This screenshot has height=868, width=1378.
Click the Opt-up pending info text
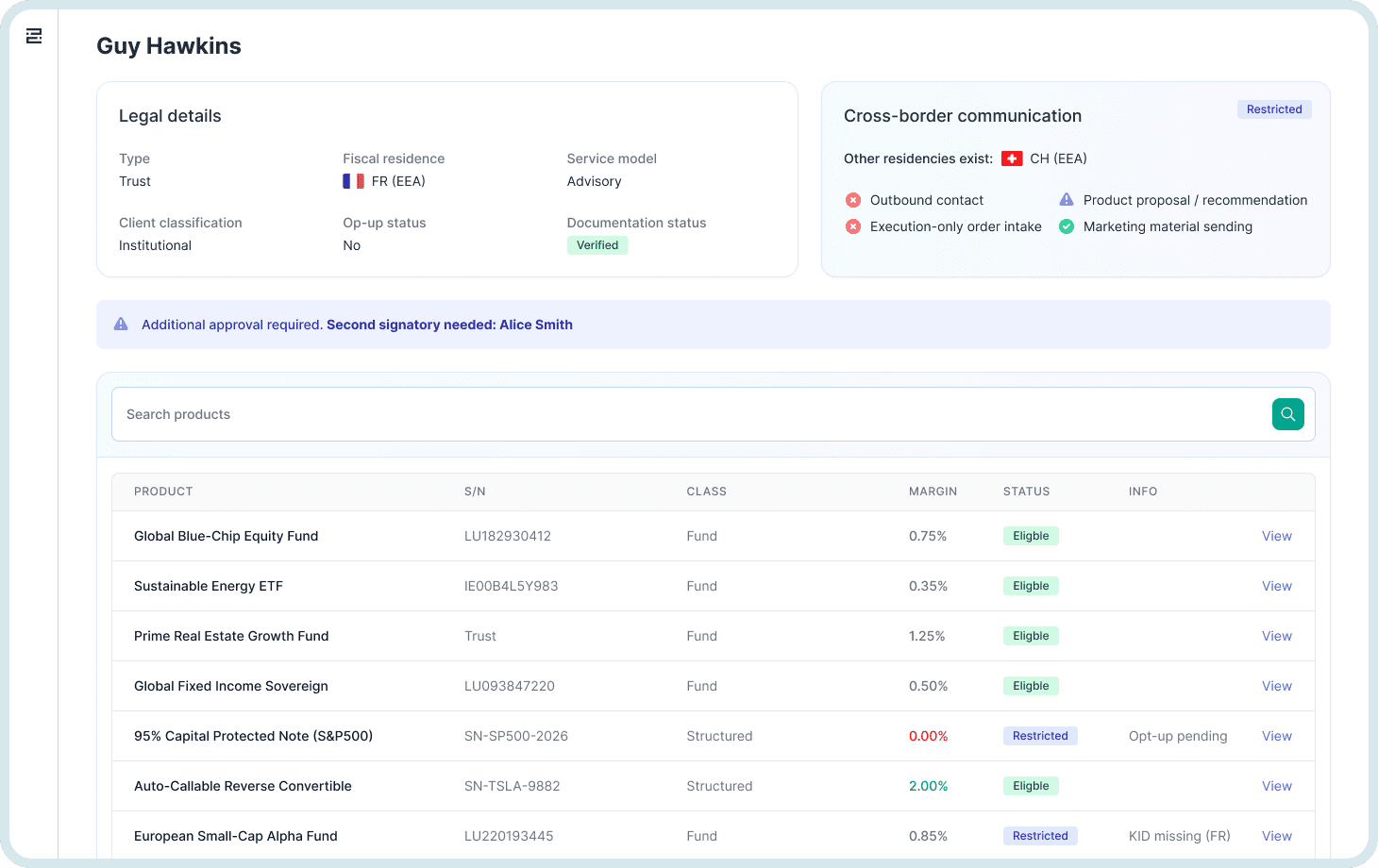pos(1178,736)
